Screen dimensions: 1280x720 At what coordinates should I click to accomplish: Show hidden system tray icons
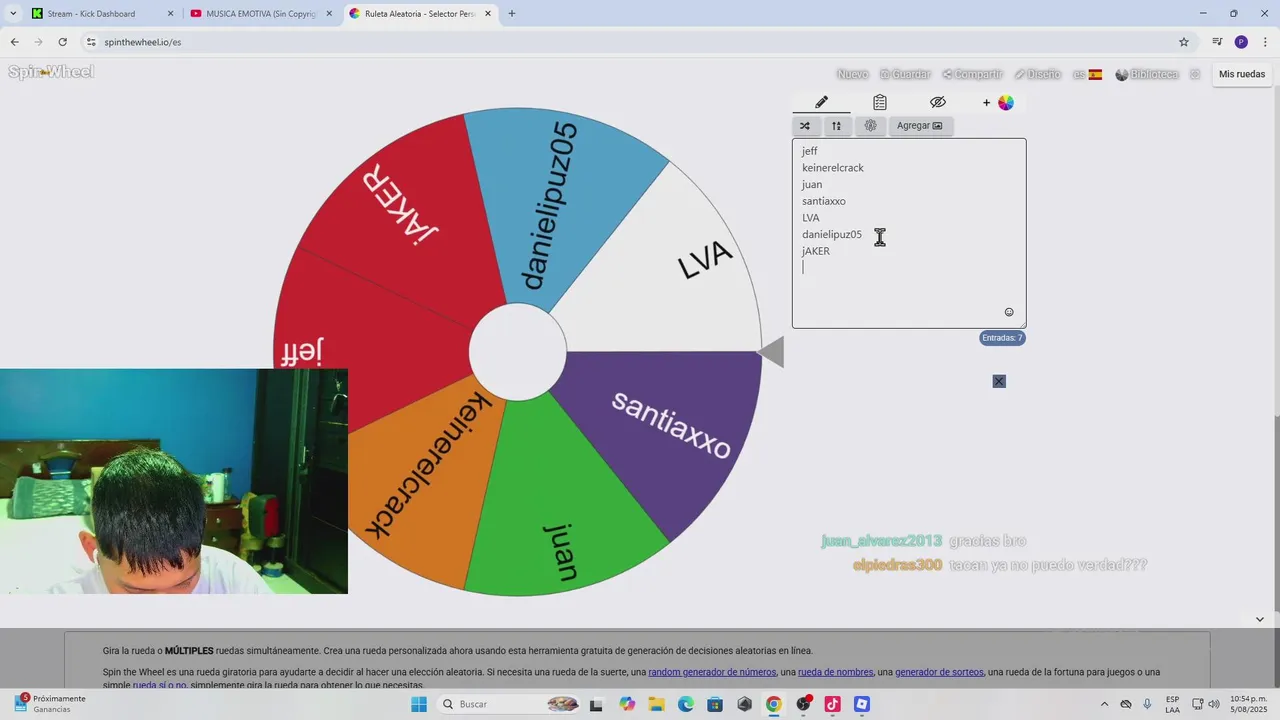coord(1104,704)
